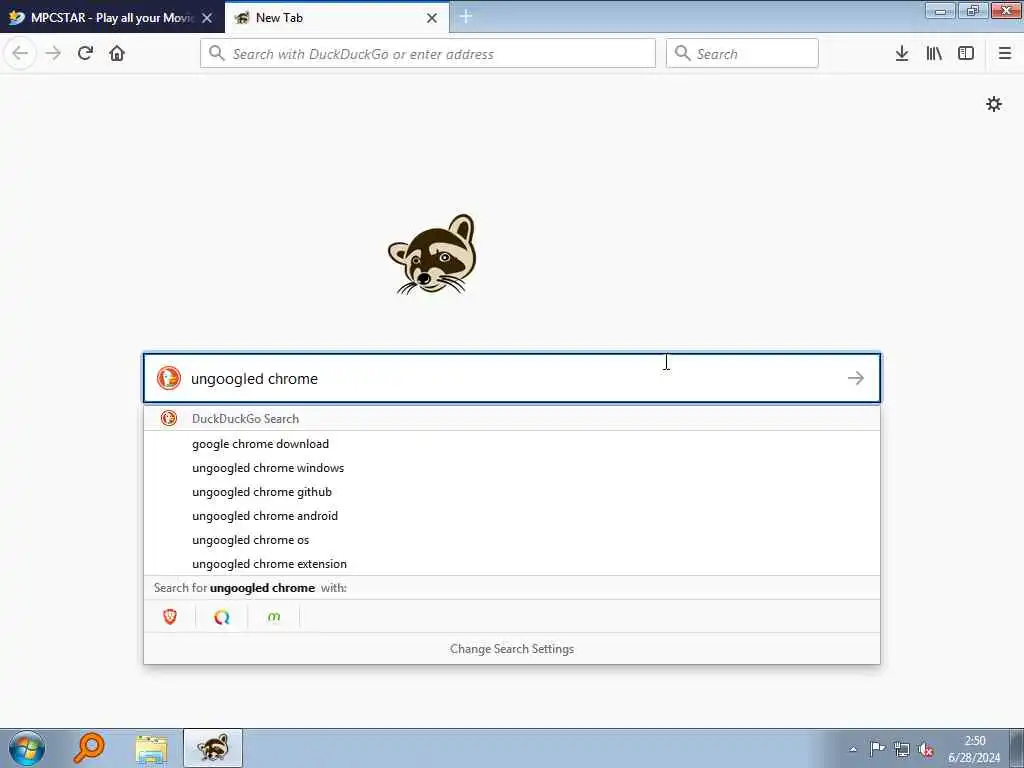Screen dimensions: 1024x768
Task: Open the downloads arrow icon
Action: pos(902,54)
